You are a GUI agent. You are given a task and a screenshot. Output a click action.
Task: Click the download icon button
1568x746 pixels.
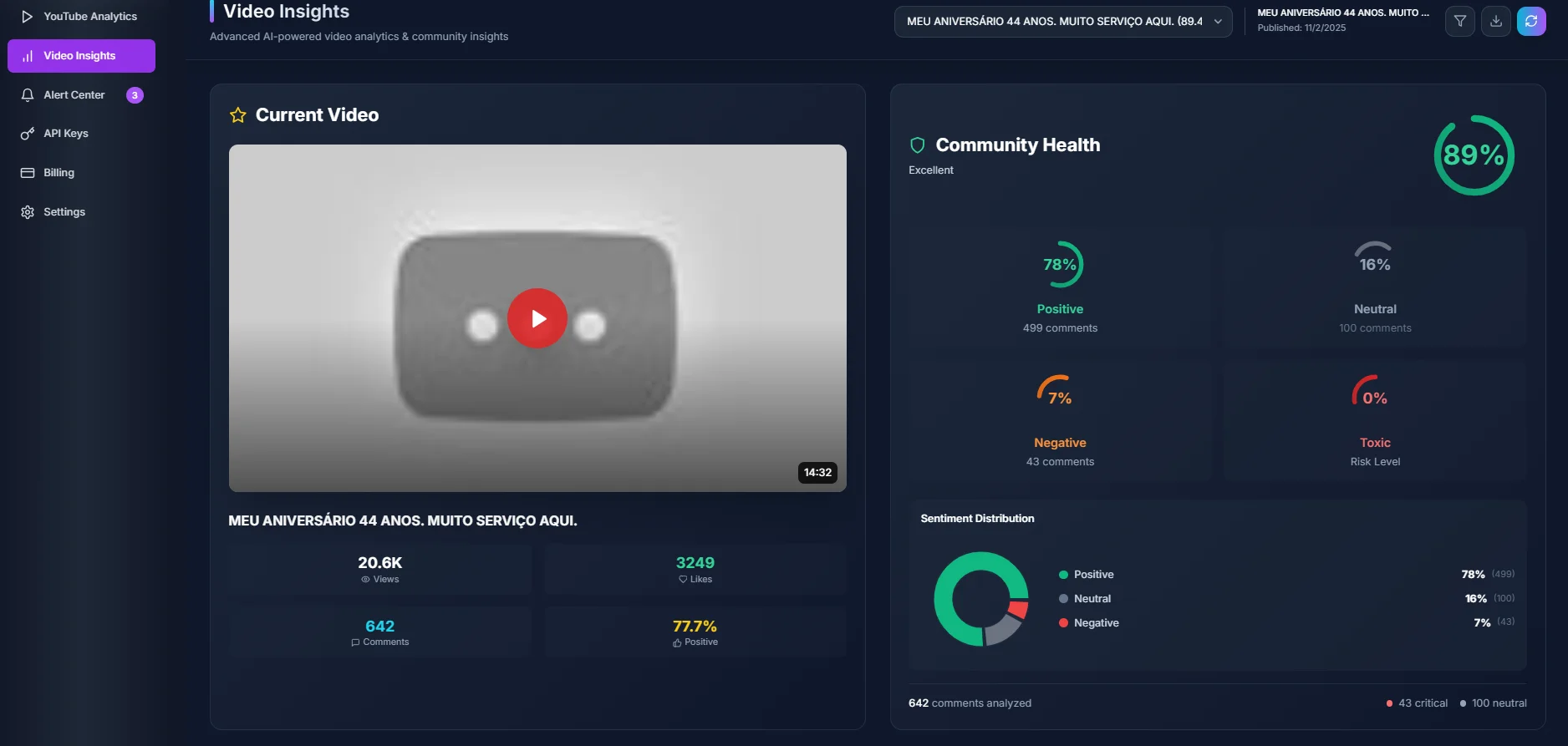(x=1496, y=22)
